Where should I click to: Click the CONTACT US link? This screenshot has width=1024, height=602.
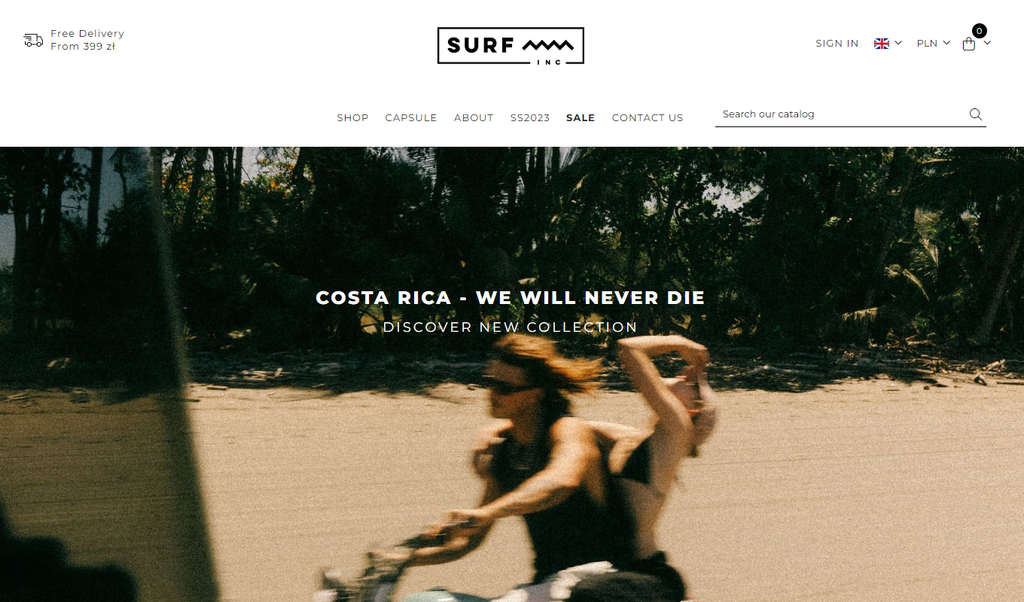647,118
